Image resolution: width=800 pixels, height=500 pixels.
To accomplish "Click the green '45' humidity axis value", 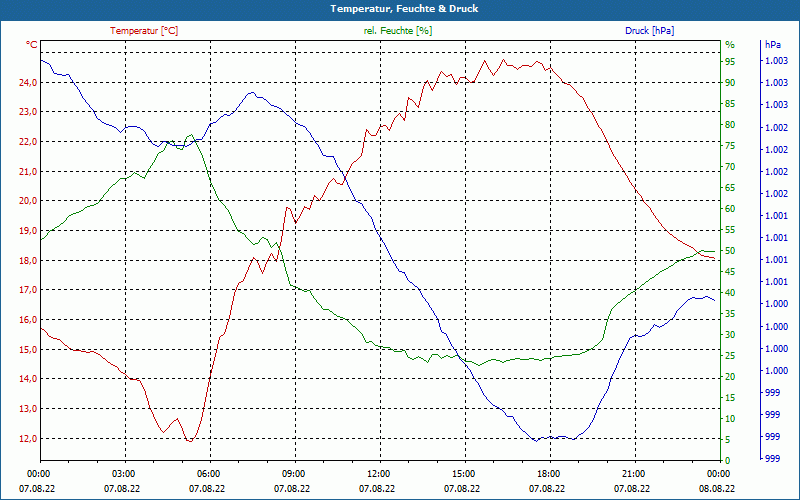I will click(730, 272).
